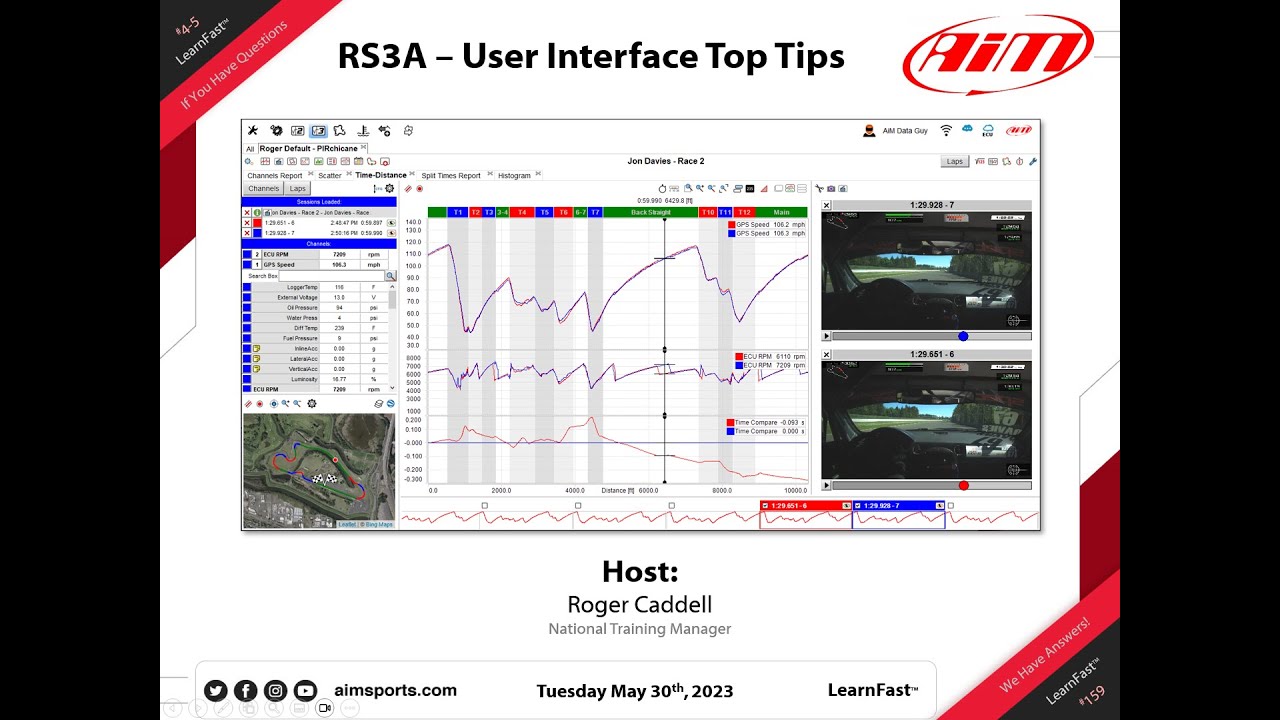Image resolution: width=1280 pixels, height=720 pixels.
Task: Click the globe satellite icon above track map
Action: (x=391, y=403)
